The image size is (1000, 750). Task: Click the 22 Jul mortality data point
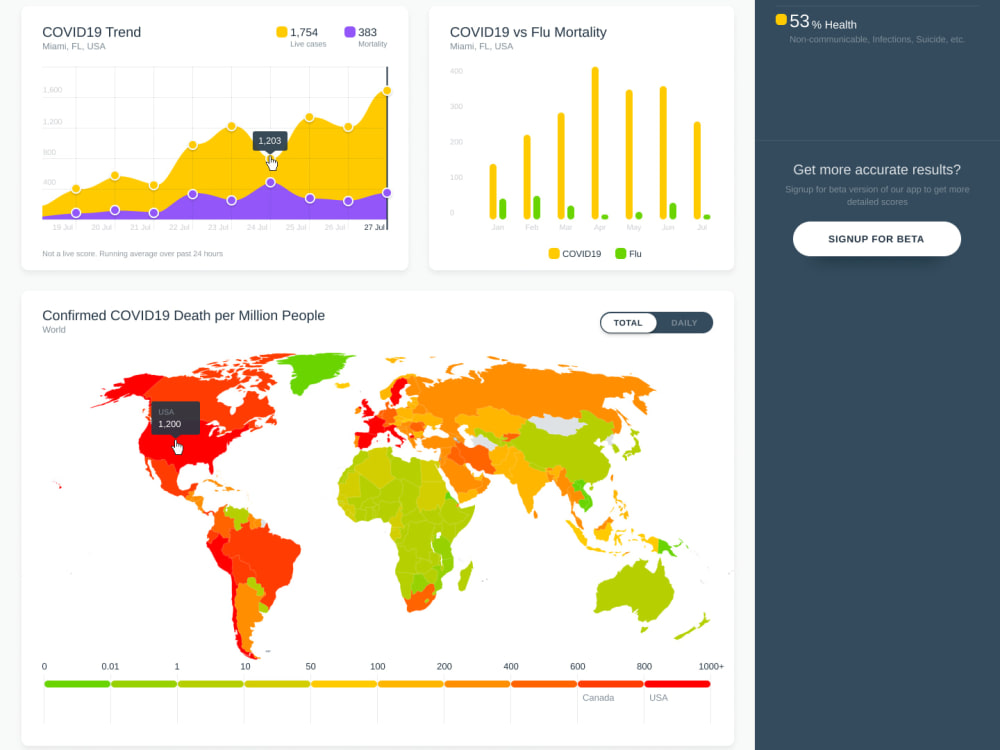point(193,194)
